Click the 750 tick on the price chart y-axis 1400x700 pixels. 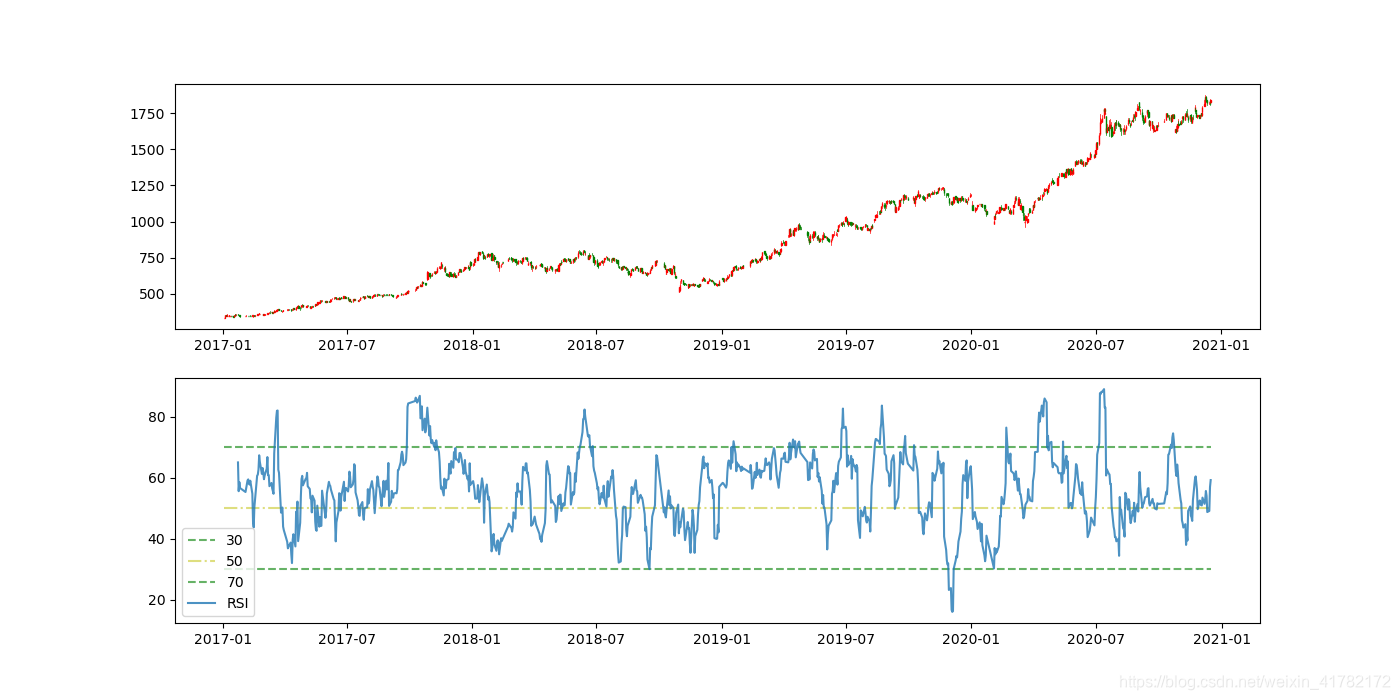coord(153,258)
